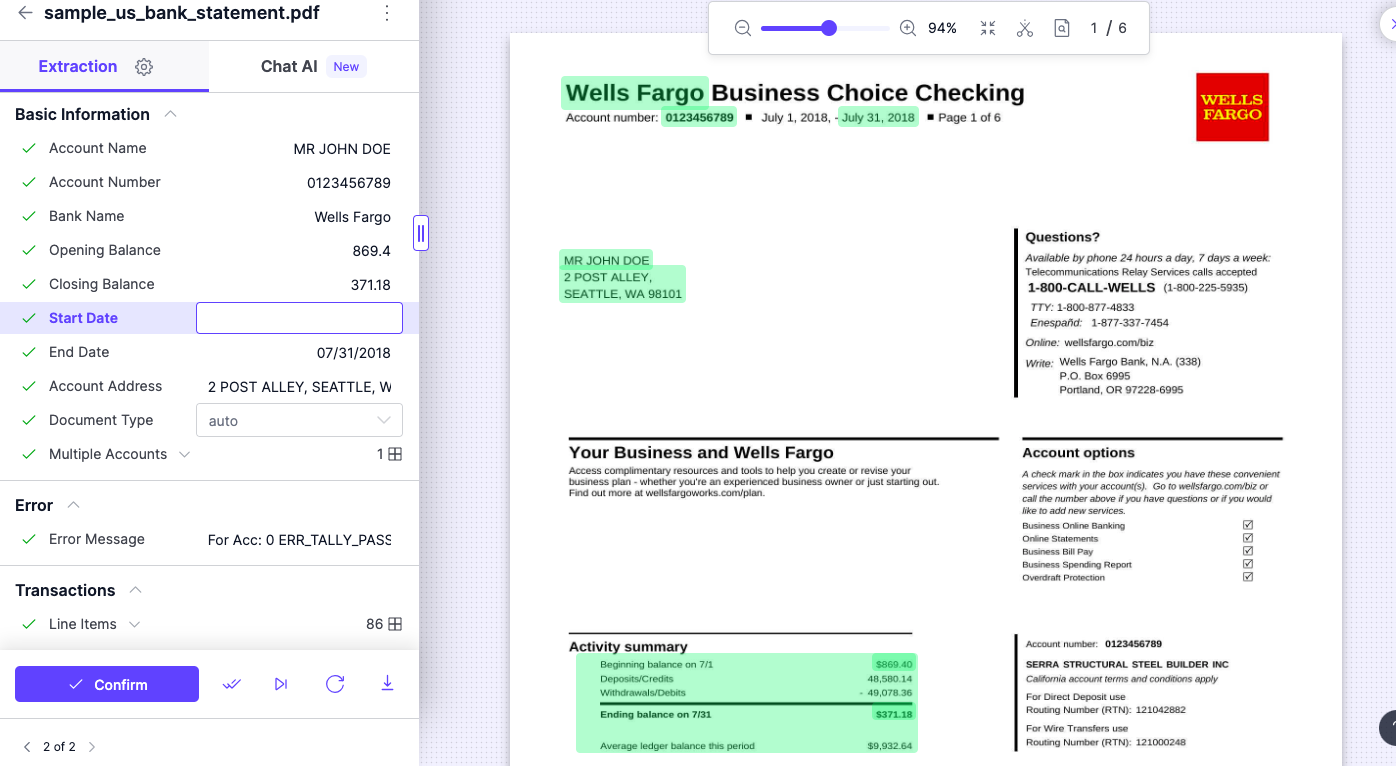Click the 94% zoom value
Image resolution: width=1396 pixels, height=766 pixels.
click(942, 28)
